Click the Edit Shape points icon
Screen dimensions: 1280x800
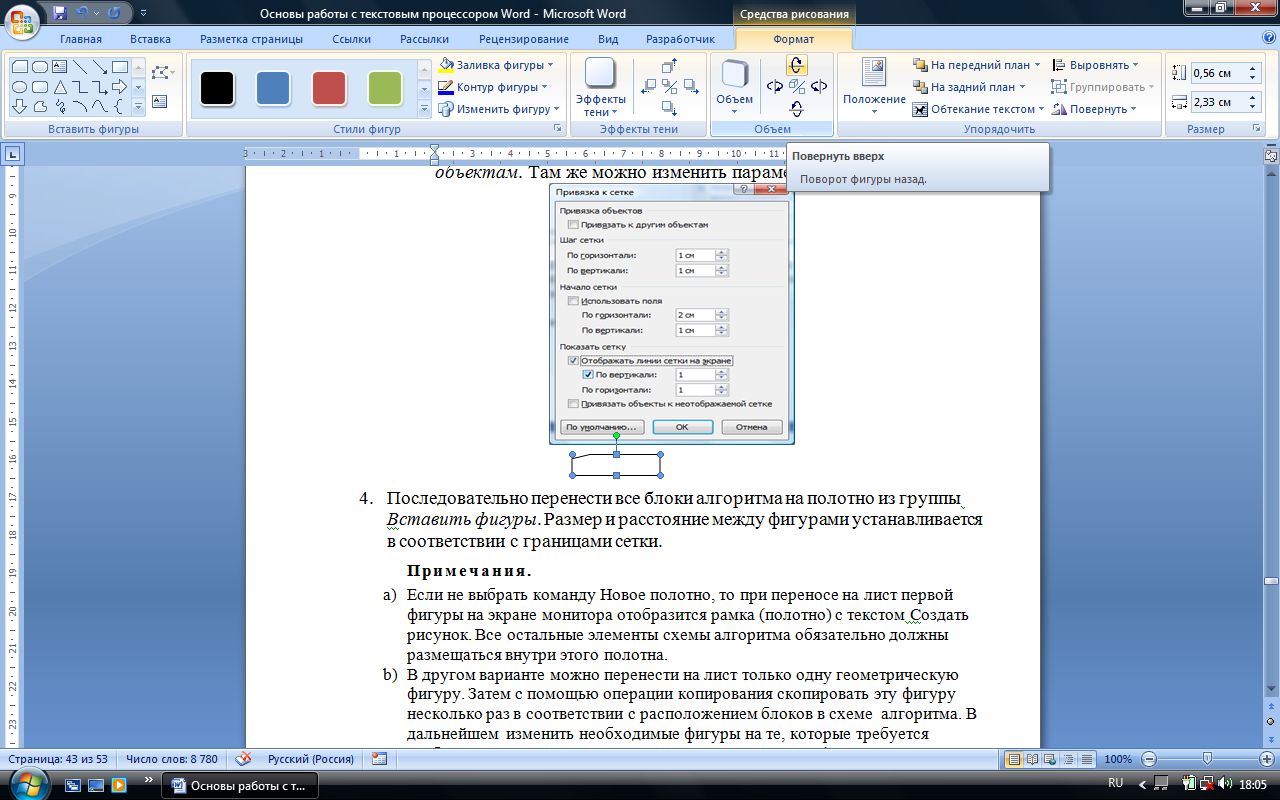pos(161,73)
